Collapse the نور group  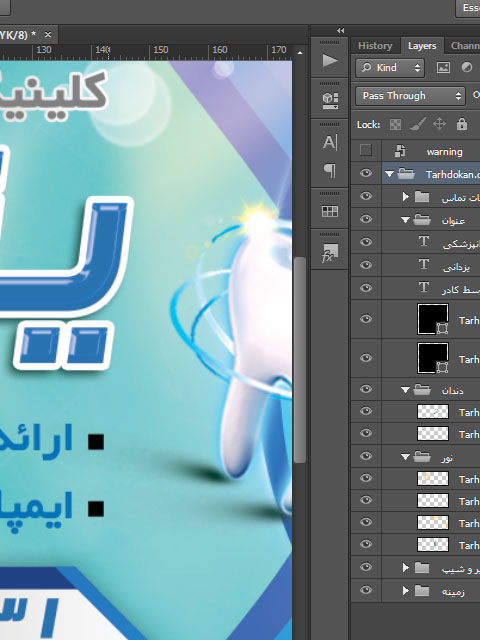(405, 457)
